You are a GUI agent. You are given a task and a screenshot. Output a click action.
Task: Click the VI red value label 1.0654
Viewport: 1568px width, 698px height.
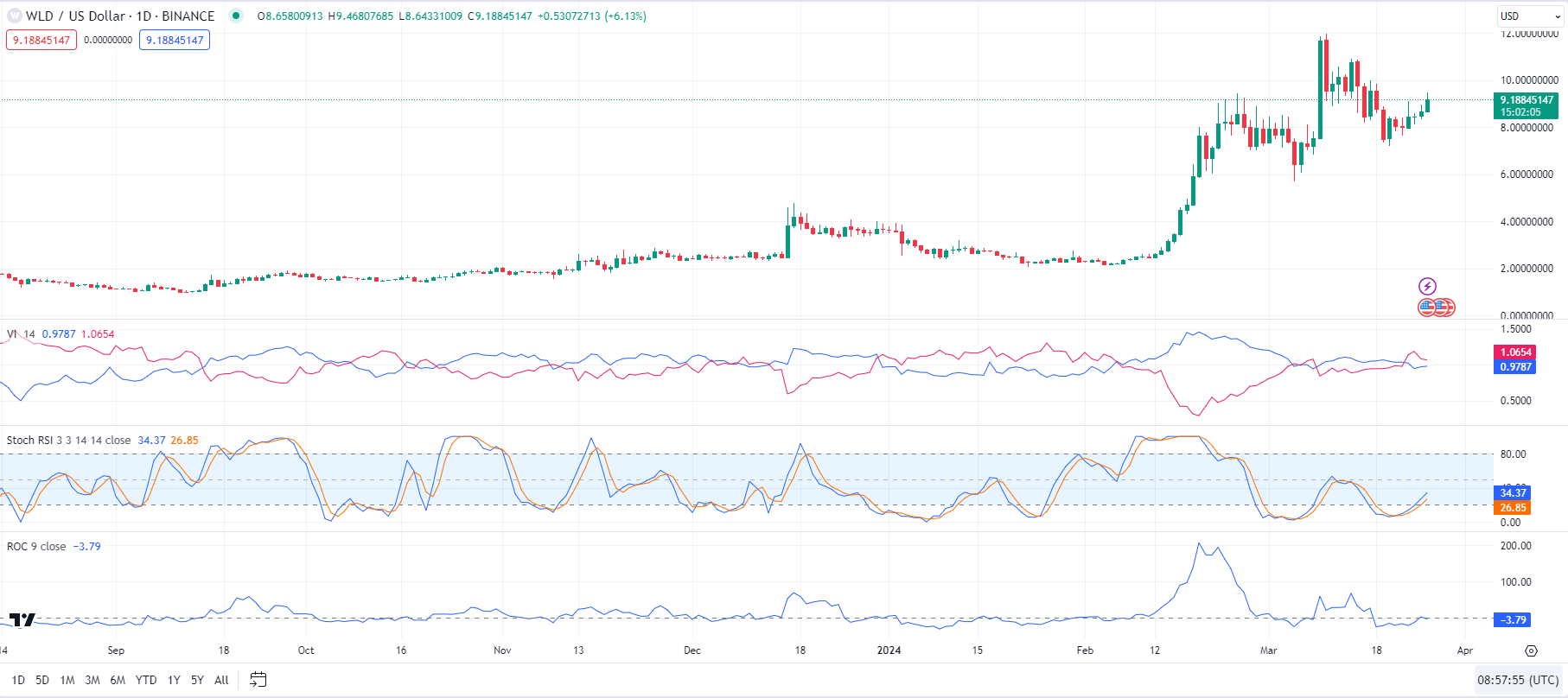pyautogui.click(x=1515, y=352)
